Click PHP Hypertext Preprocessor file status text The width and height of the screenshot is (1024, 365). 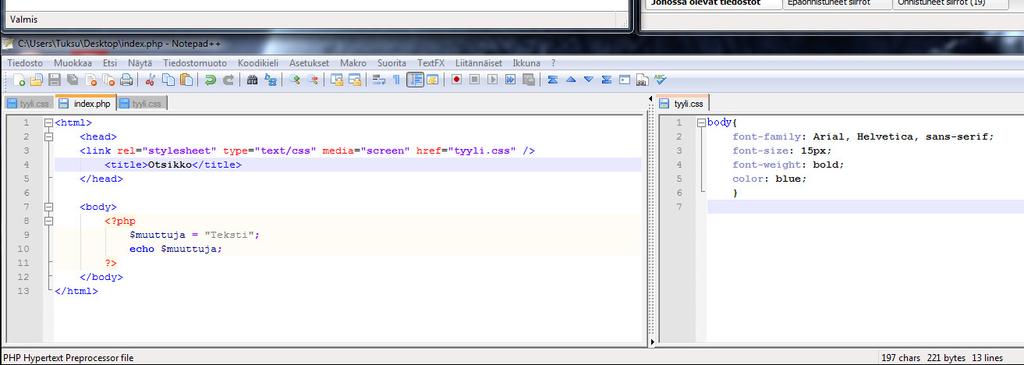click(x=68, y=358)
